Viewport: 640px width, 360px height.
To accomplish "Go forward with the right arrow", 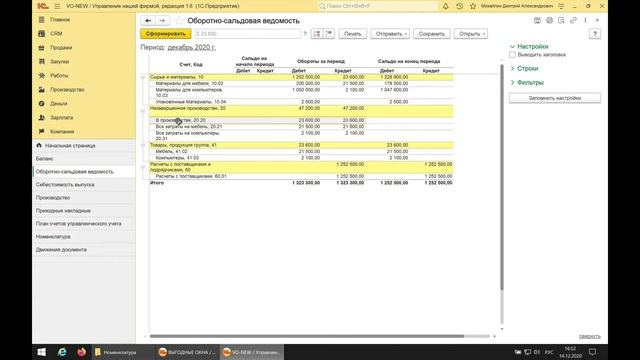I will (x=162, y=20).
